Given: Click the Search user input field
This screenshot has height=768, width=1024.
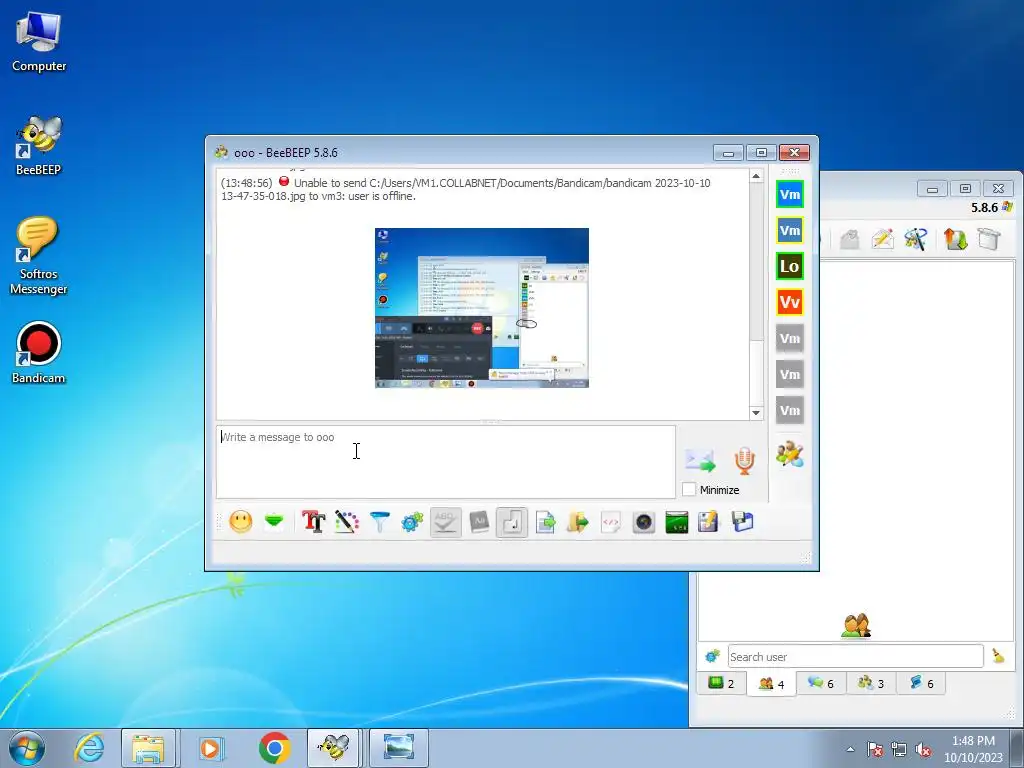Looking at the screenshot, I should click(x=856, y=656).
